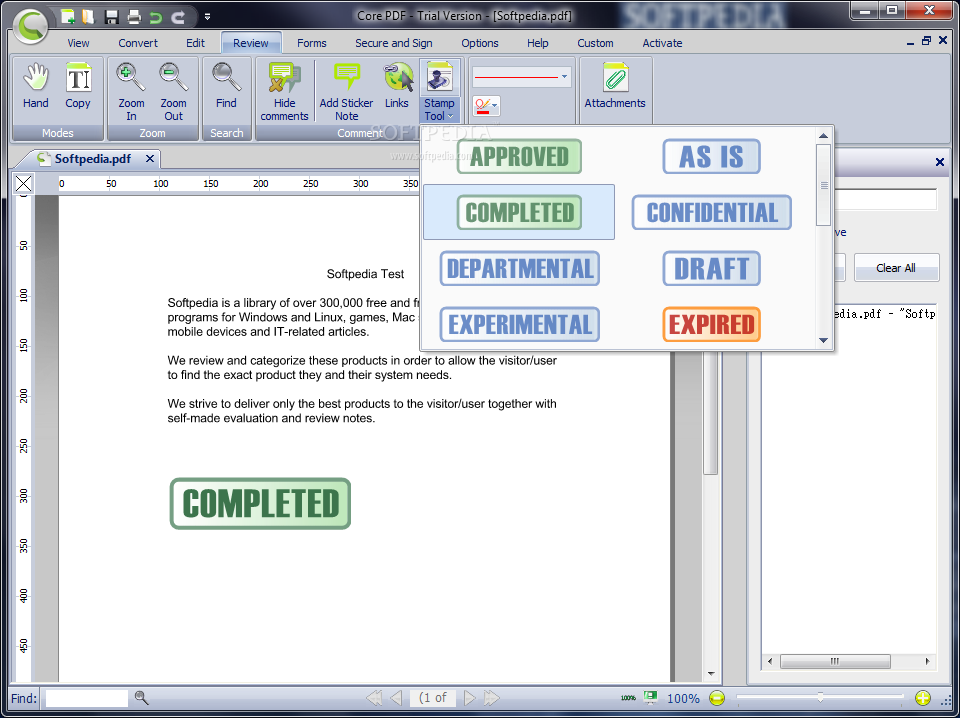Click the results panel horizontal scrollbar thumb
The image size is (960, 718).
(x=835, y=661)
